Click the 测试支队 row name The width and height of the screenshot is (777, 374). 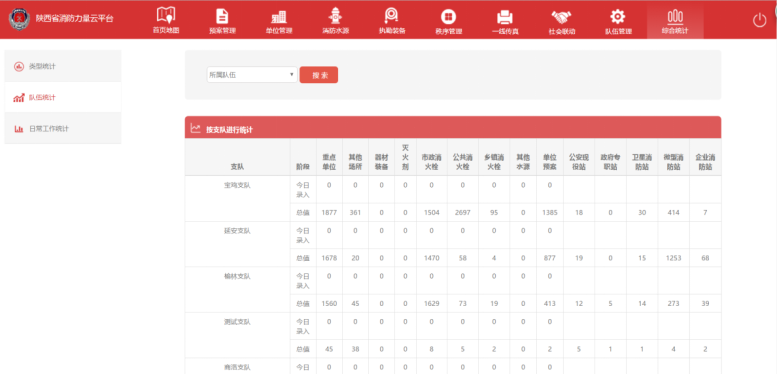(237, 322)
